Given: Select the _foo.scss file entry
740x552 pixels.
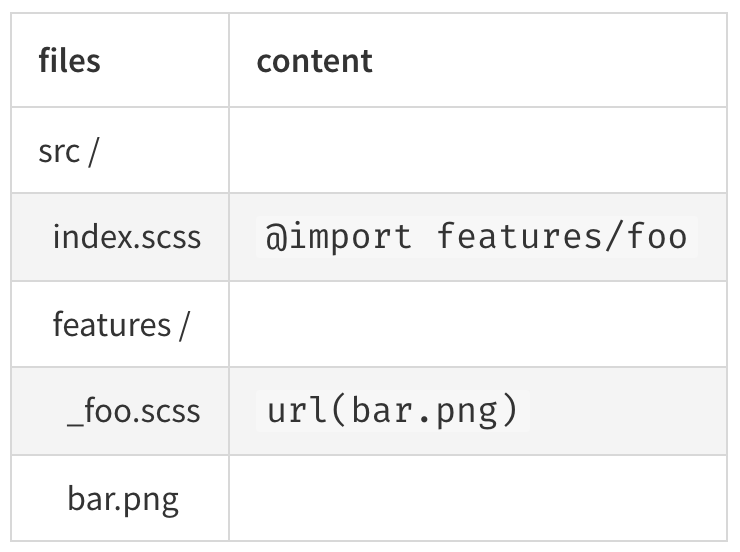Looking at the screenshot, I should [x=133, y=411].
